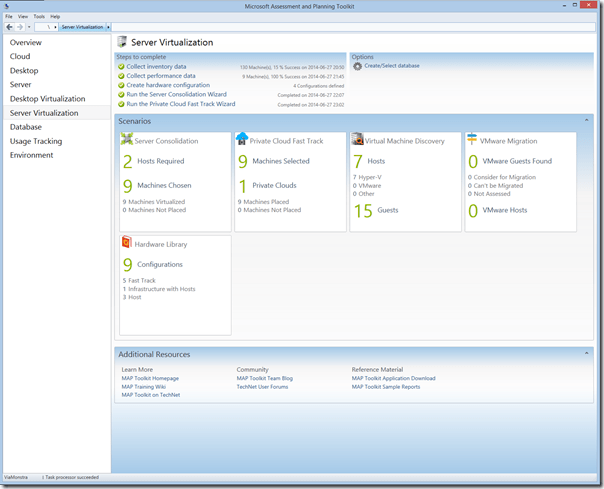Open the navigation history dropdown arrow

[29, 27]
